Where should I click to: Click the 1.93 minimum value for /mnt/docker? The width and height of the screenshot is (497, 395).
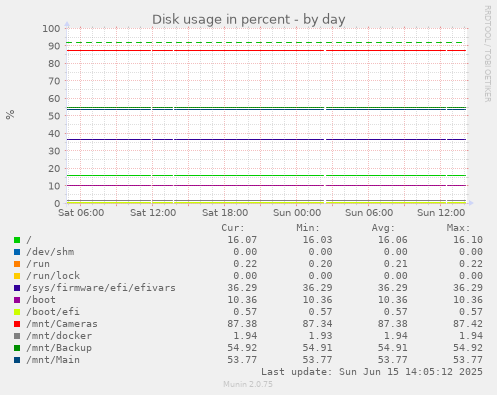point(320,336)
